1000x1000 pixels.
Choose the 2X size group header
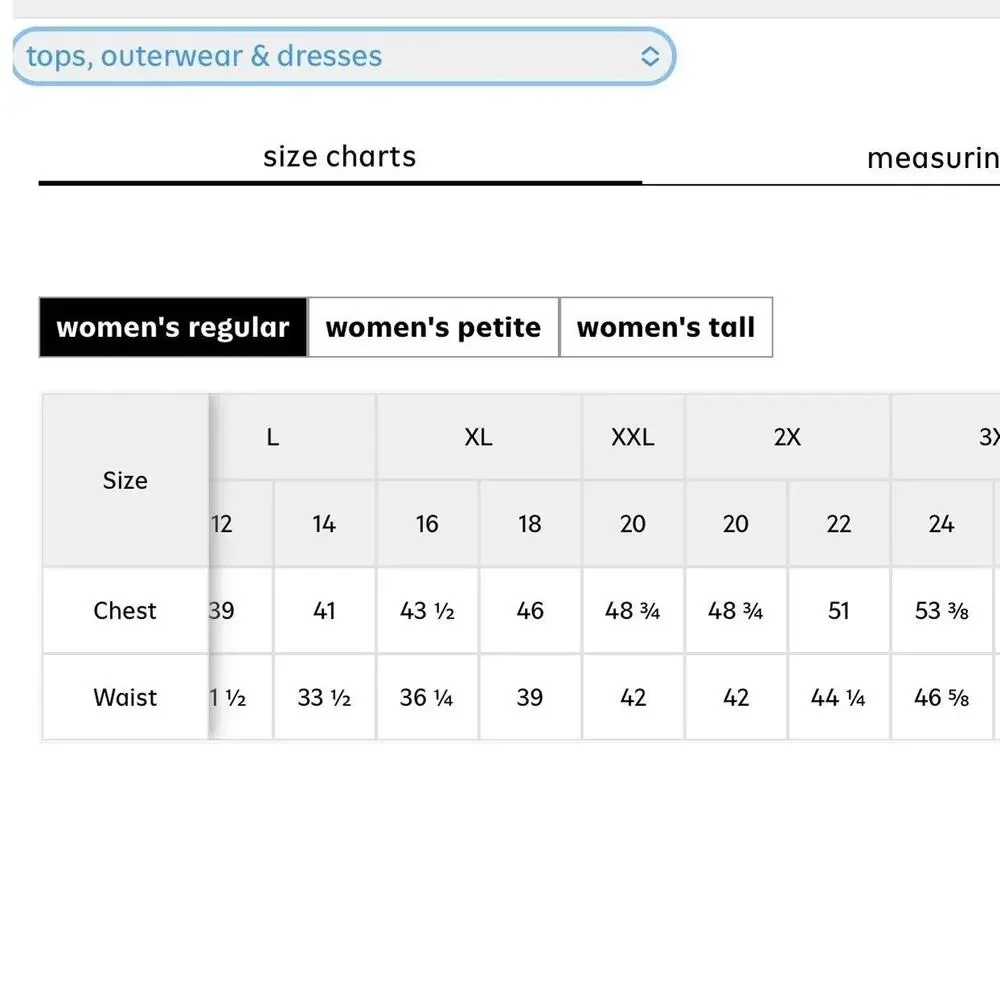pos(787,437)
